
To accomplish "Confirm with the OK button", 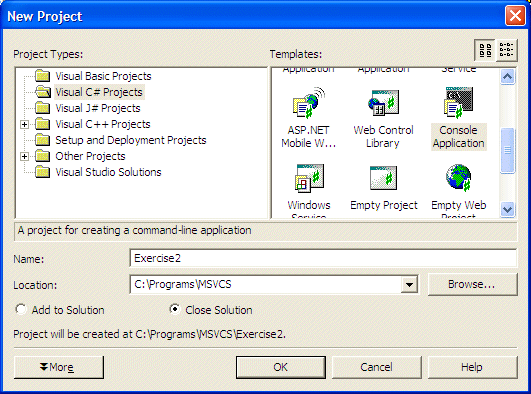I will (x=281, y=367).
